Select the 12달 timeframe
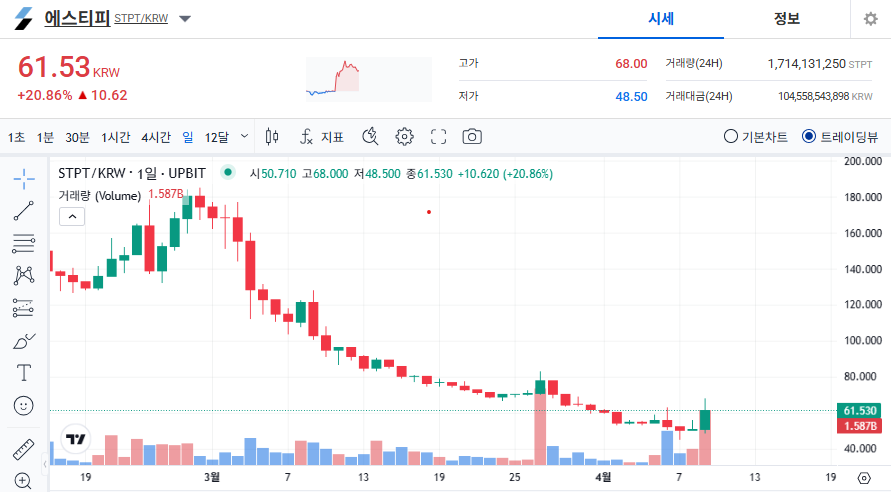This screenshot has width=891, height=492. coord(216,137)
